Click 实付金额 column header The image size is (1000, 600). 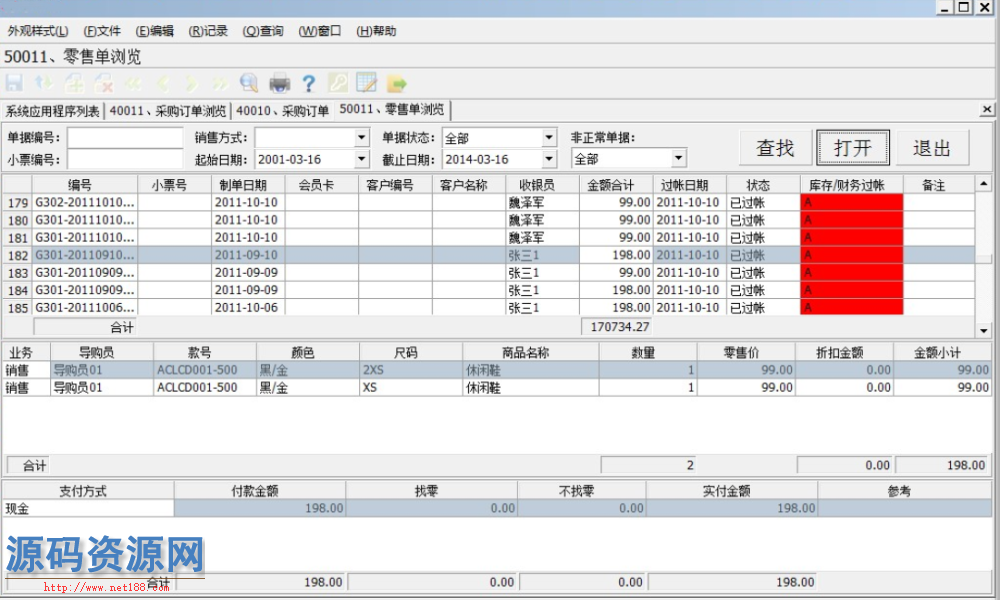click(732, 491)
